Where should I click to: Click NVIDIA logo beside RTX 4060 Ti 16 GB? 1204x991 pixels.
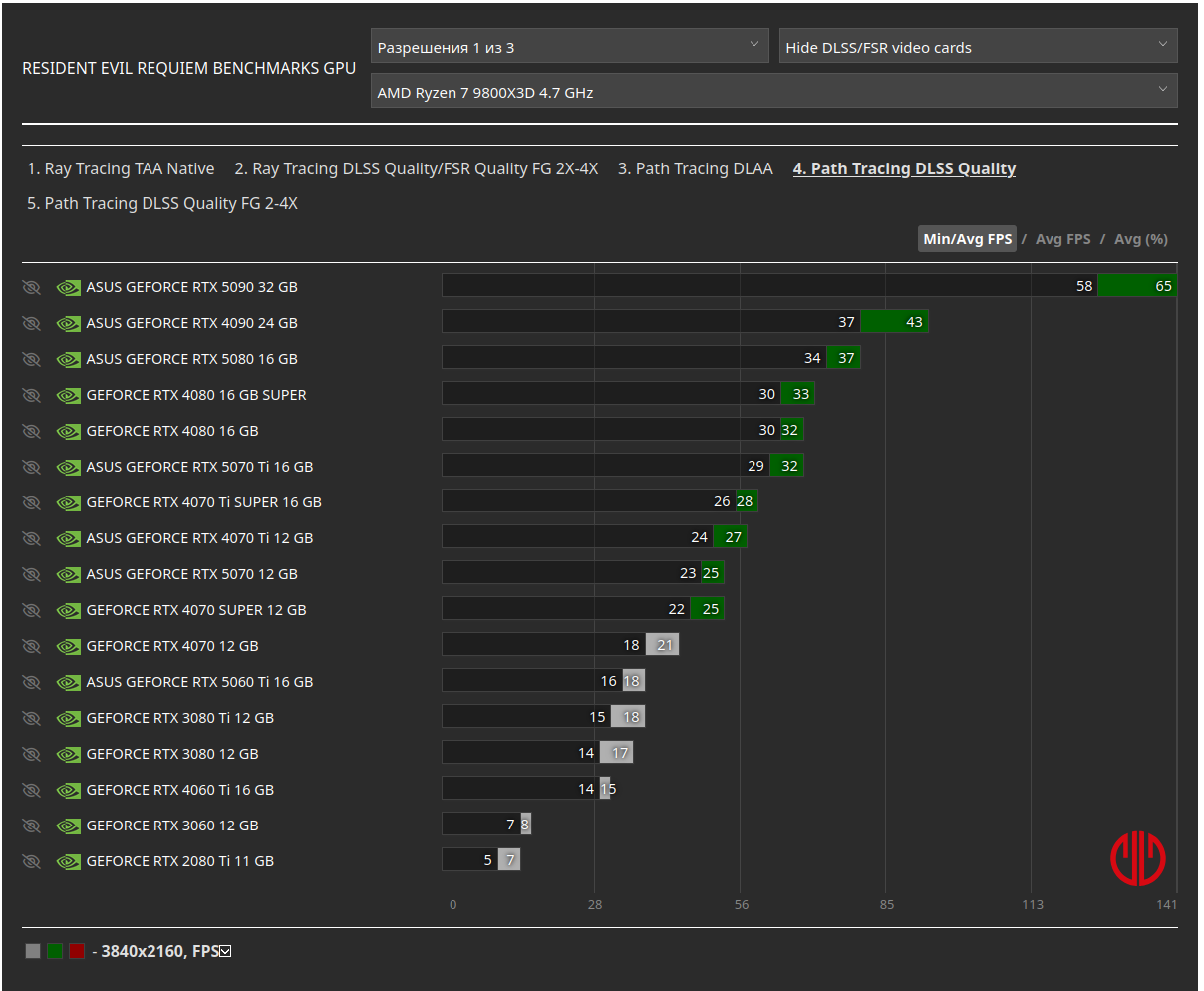(68, 790)
